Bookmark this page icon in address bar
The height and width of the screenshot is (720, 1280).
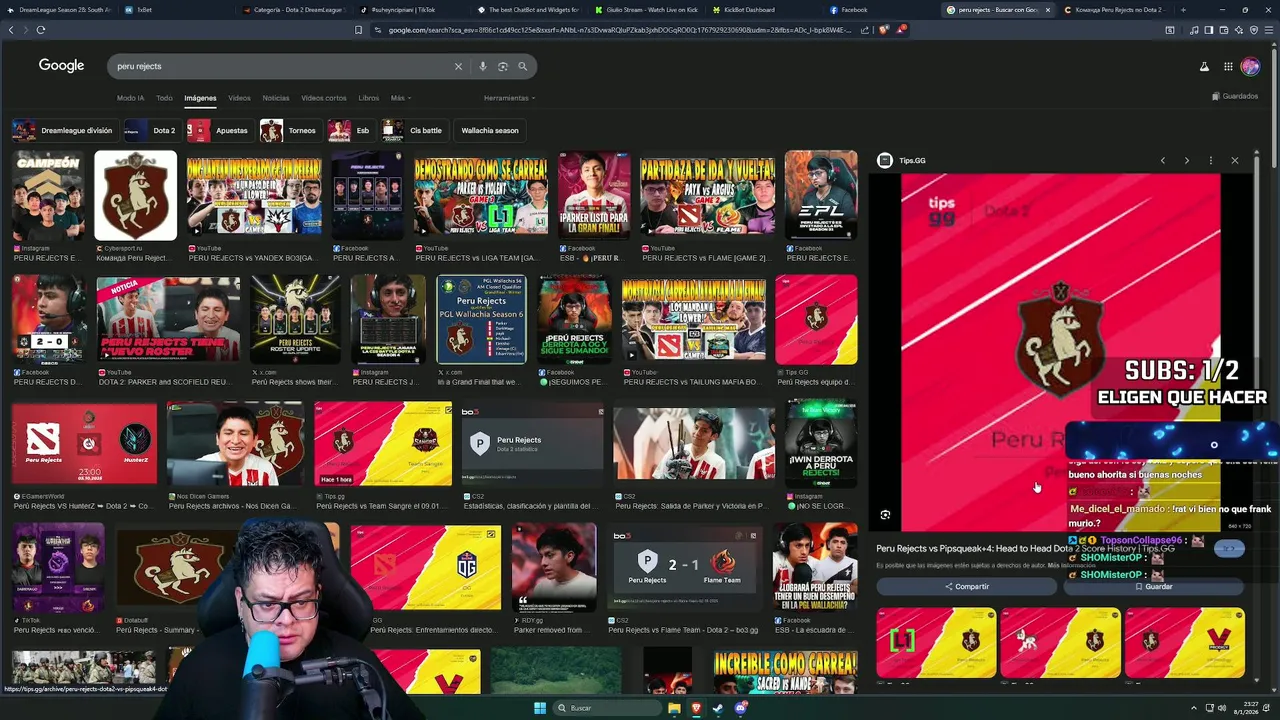(358, 30)
